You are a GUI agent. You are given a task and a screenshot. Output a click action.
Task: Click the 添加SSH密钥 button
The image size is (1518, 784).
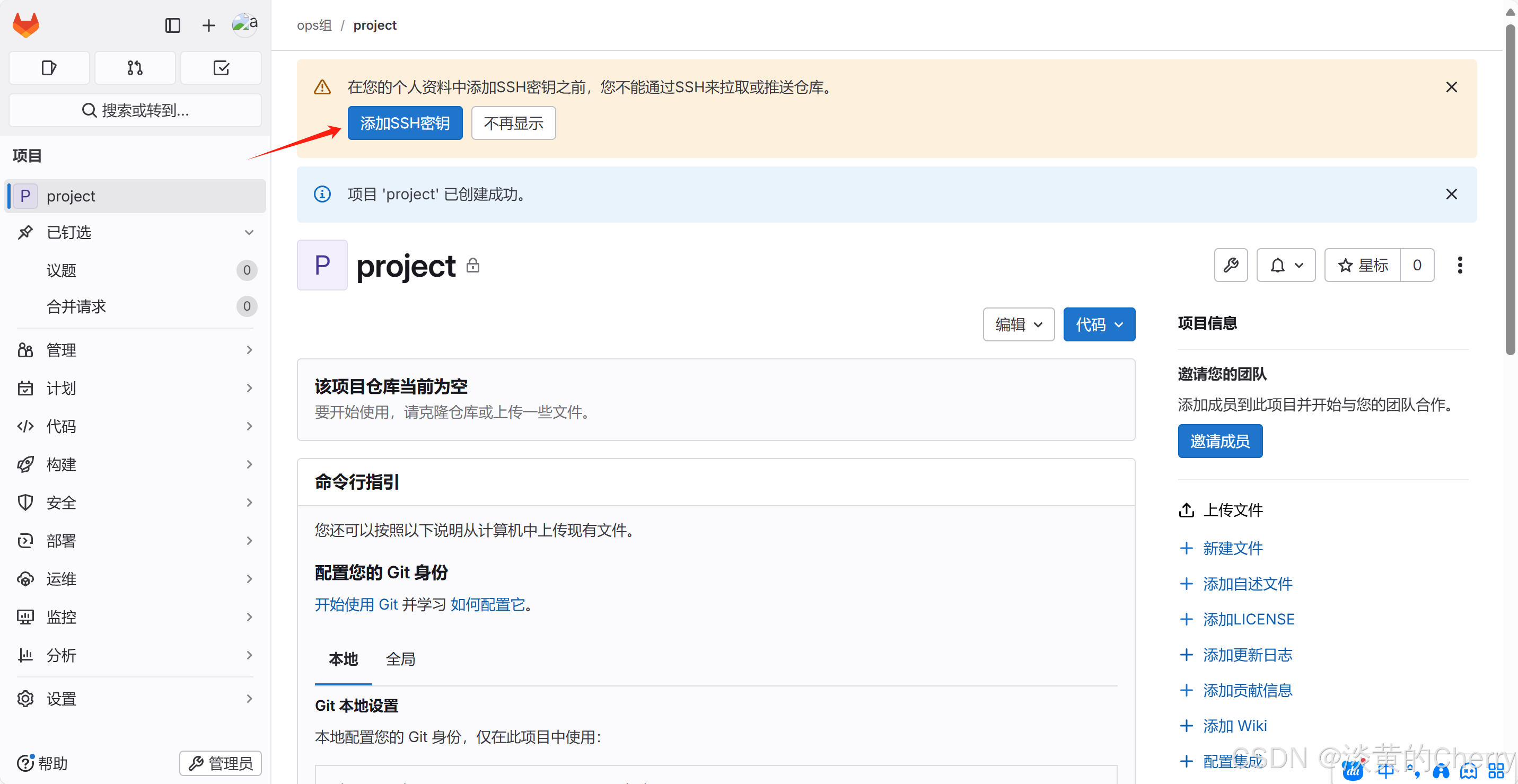click(405, 123)
